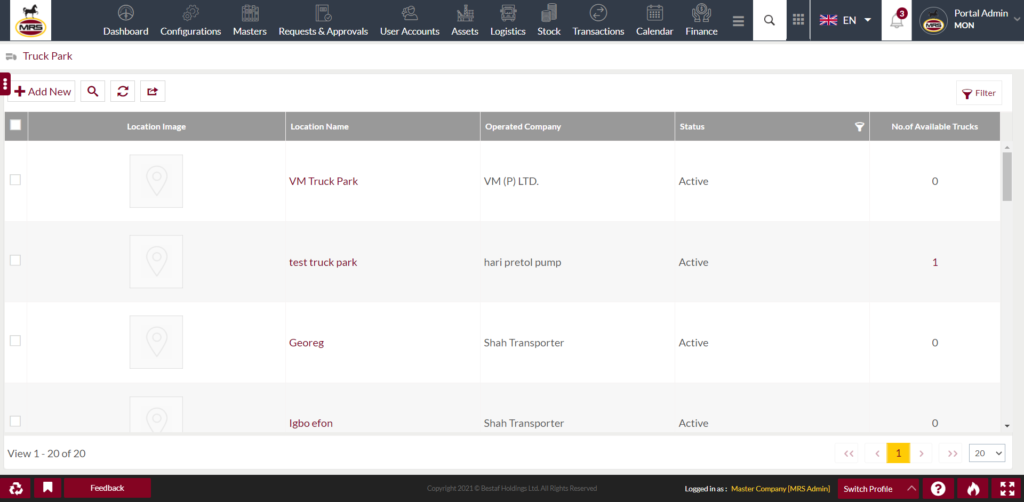The image size is (1024, 502).
Task: Open the User Accounts menu
Action: [409, 20]
